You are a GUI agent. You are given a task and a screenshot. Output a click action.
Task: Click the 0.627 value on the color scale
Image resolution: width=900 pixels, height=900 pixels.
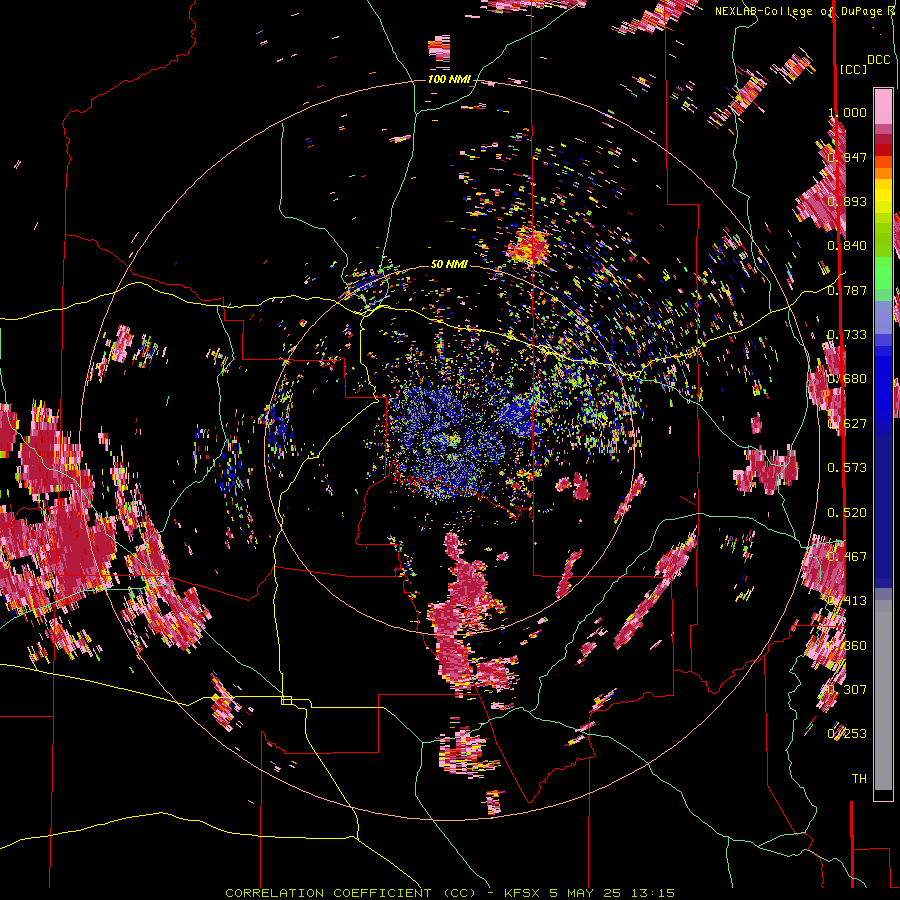click(x=847, y=424)
